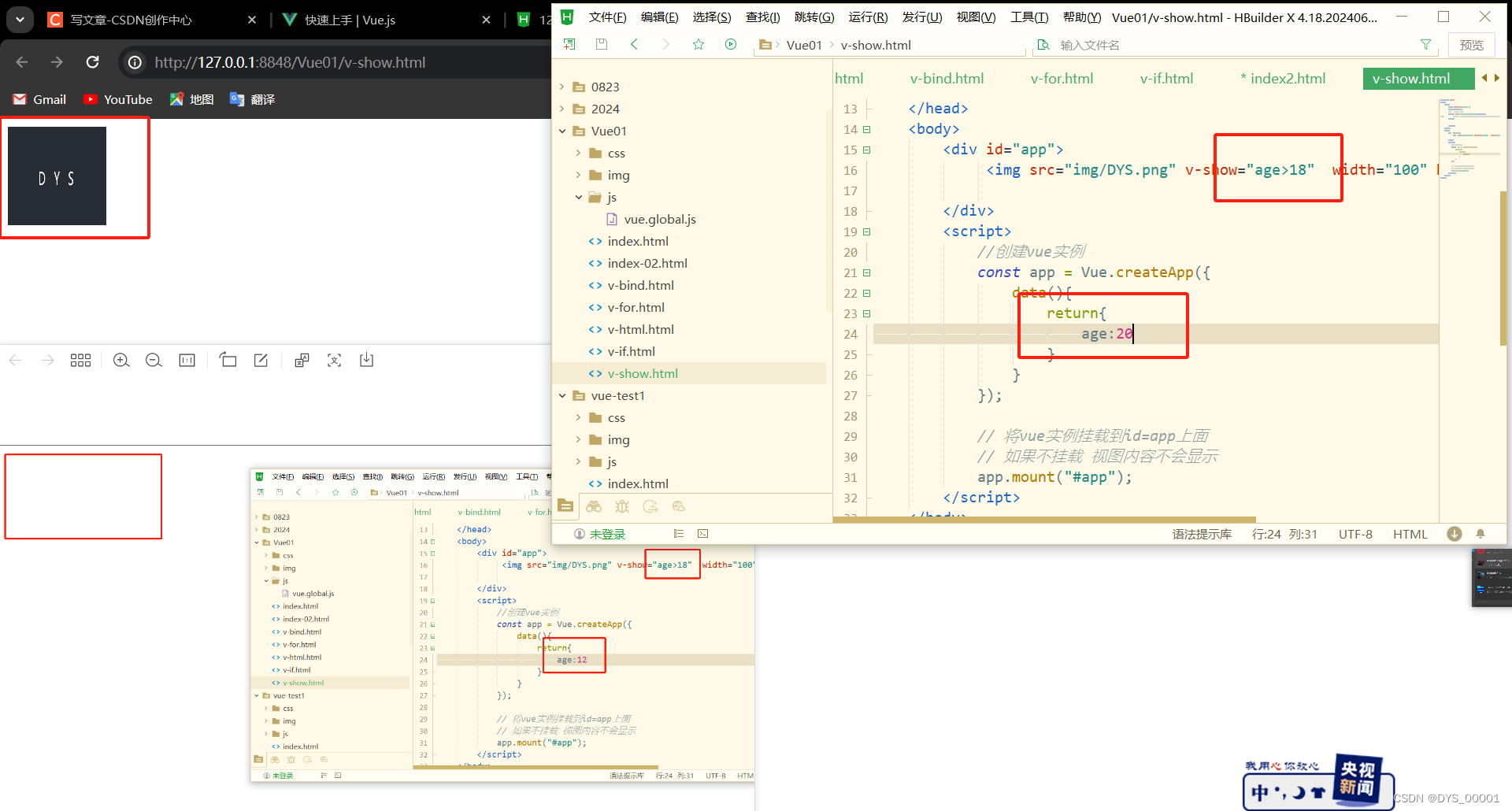Click the 未登录 login status

pos(600,534)
